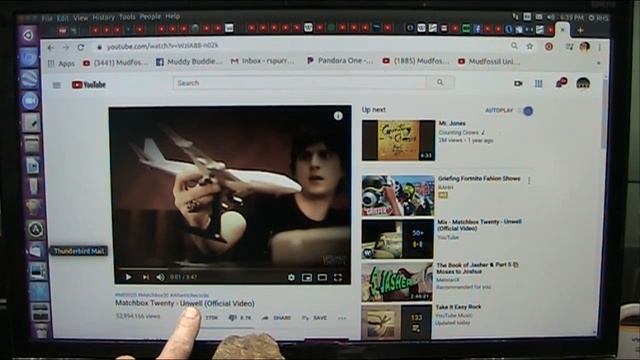
Task: Open the browser zoom magnifier icon
Action: click(x=514, y=46)
